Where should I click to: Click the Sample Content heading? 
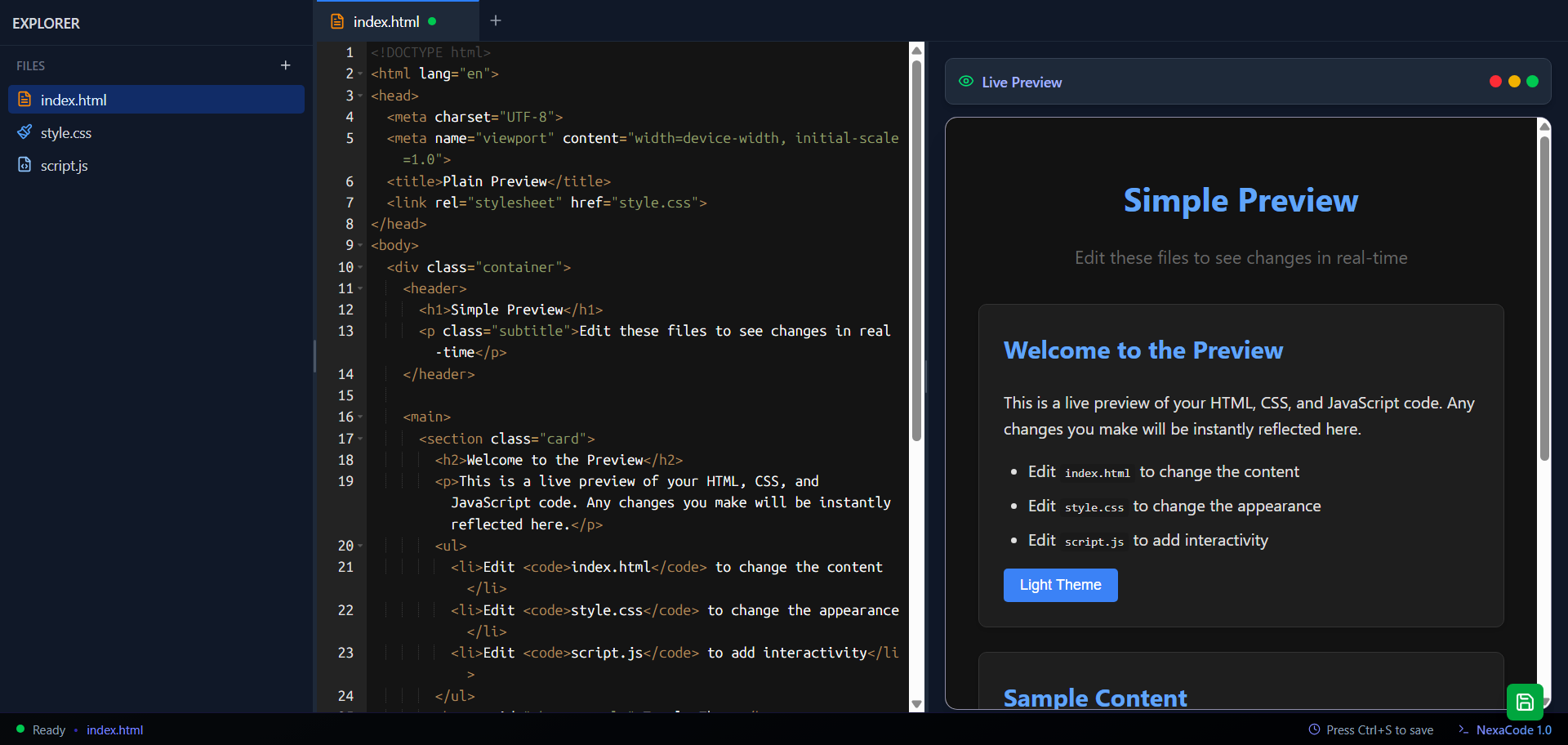pos(1095,697)
